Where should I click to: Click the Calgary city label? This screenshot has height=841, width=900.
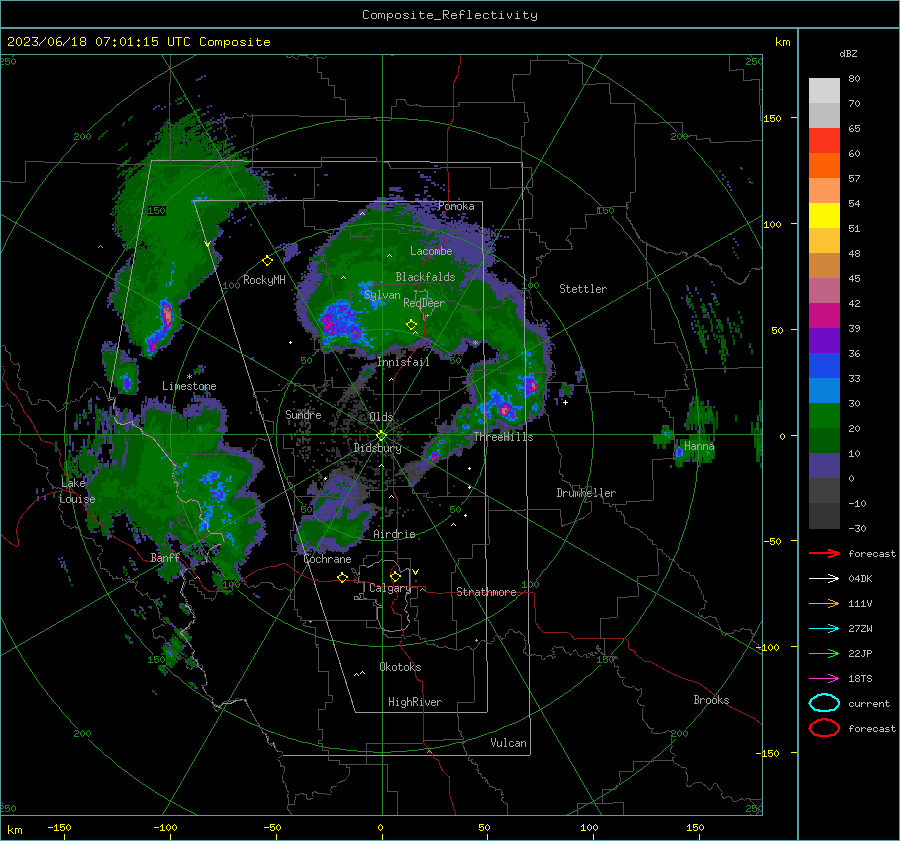tap(390, 588)
